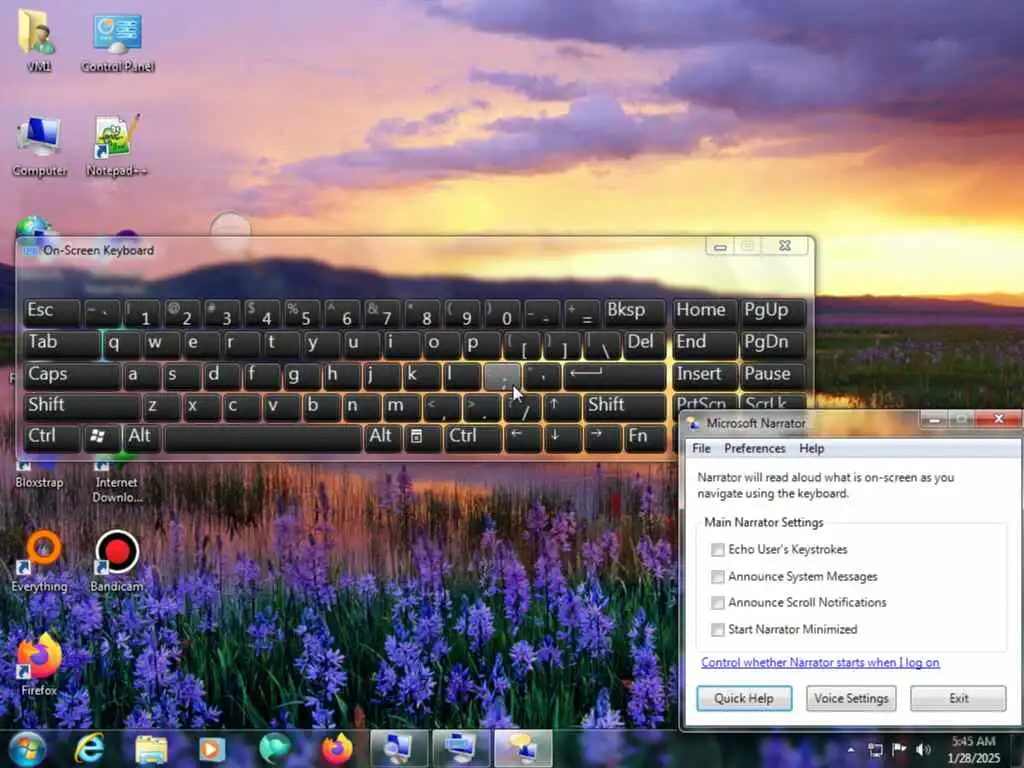Click the End key on the keyboard
Viewport: 1024px width, 768px height.
coord(704,344)
